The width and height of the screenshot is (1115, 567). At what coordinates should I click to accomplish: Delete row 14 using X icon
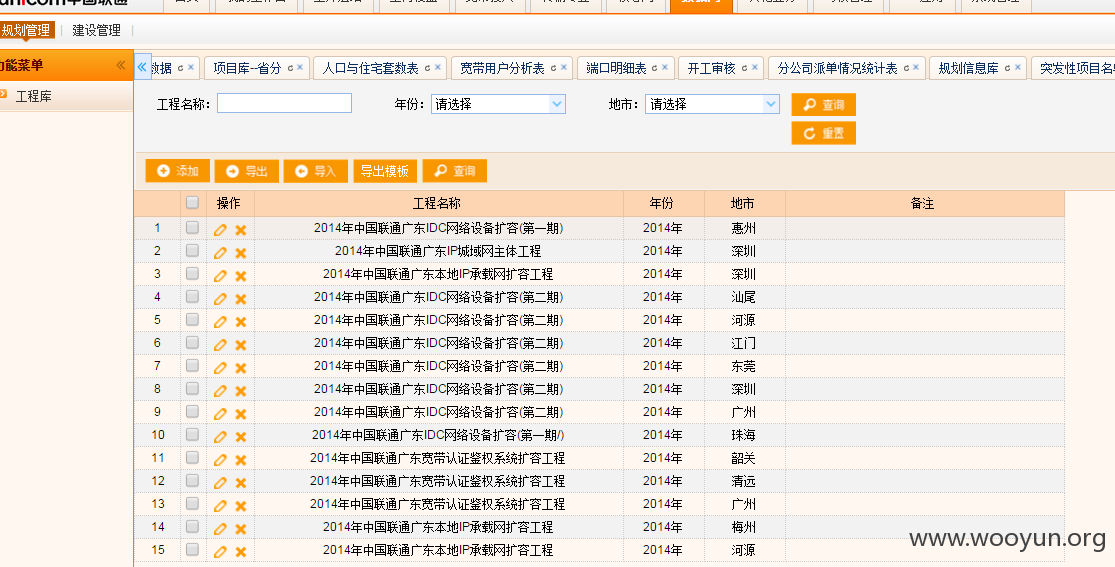[x=241, y=529]
